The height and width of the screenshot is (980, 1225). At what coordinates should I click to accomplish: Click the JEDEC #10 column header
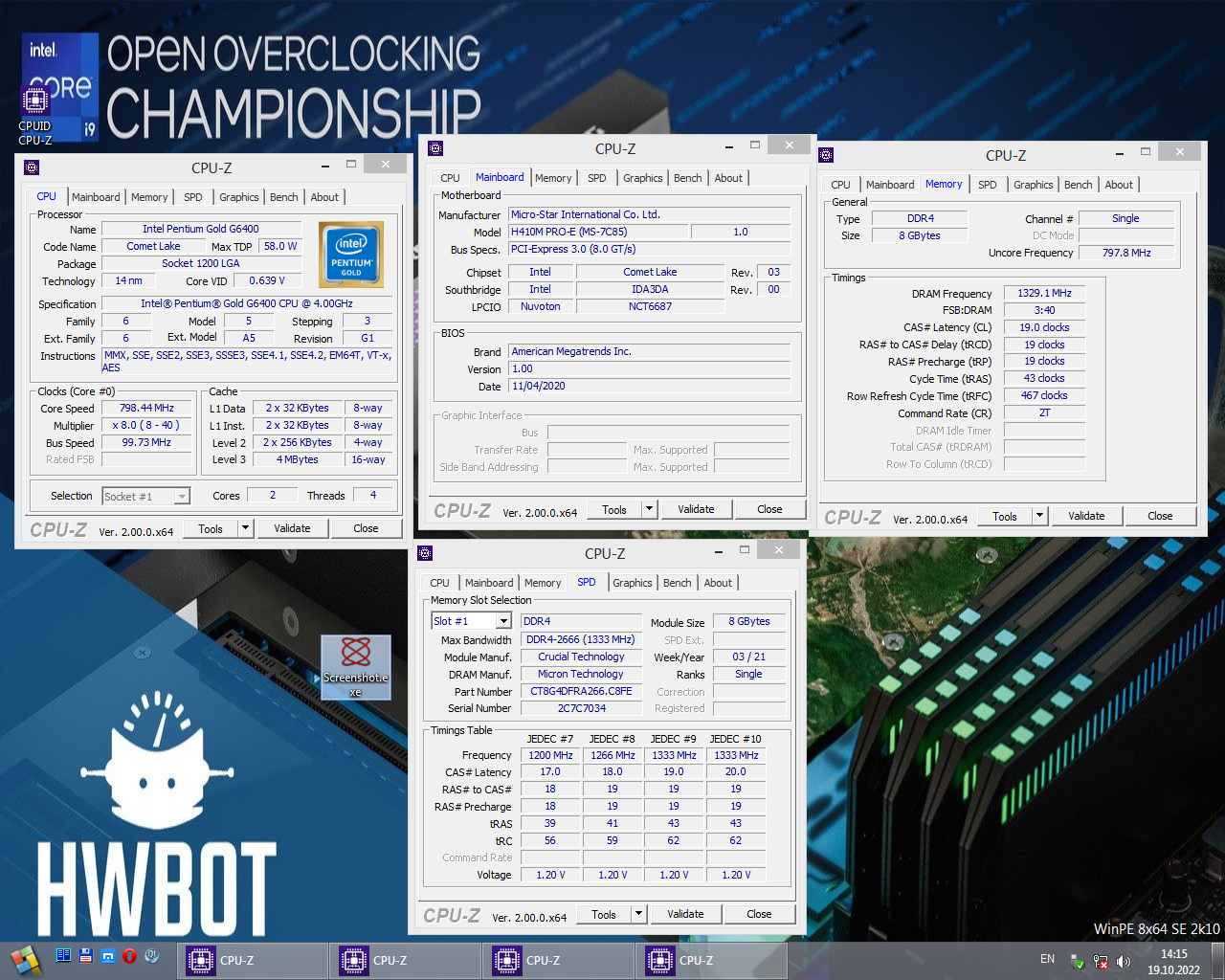click(735, 739)
